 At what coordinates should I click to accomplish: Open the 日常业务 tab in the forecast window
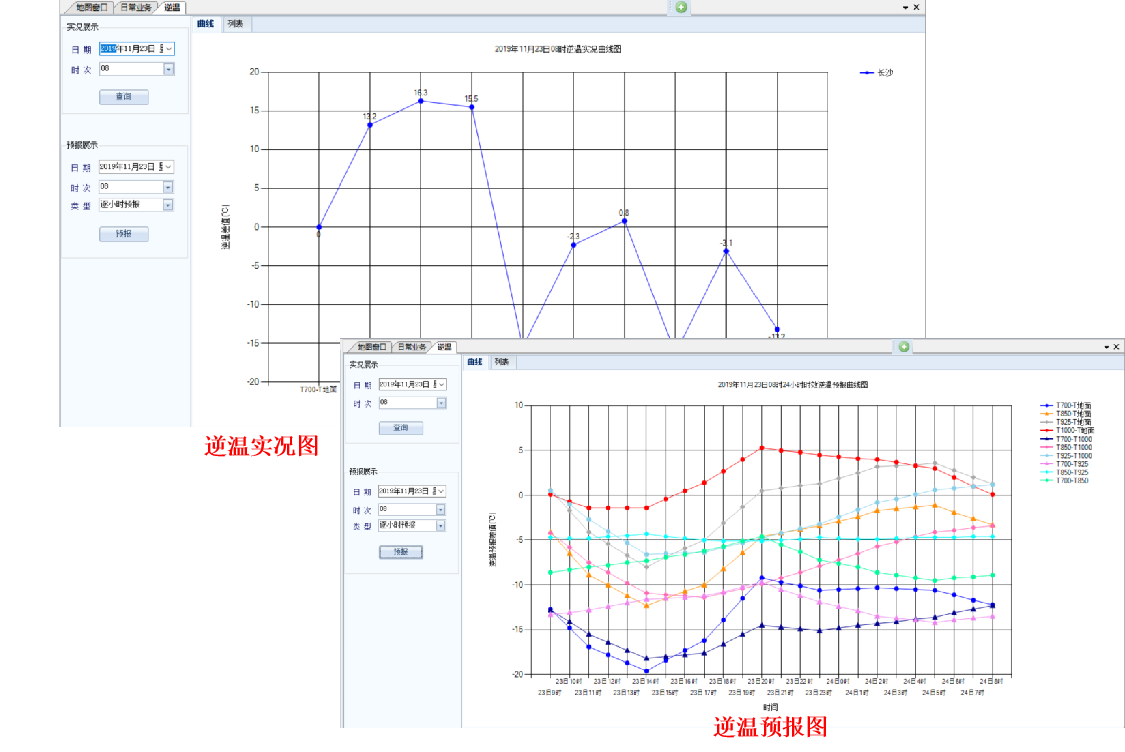click(412, 347)
